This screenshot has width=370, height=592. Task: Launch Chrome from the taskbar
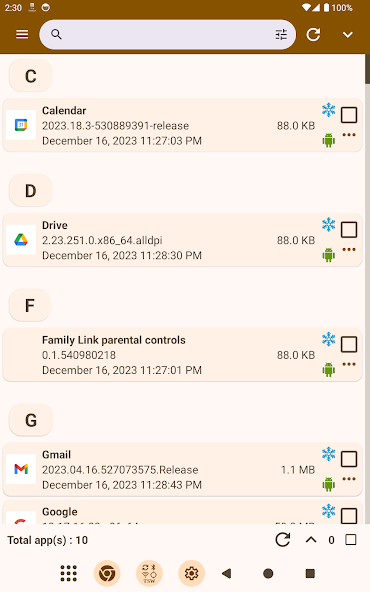(x=107, y=574)
